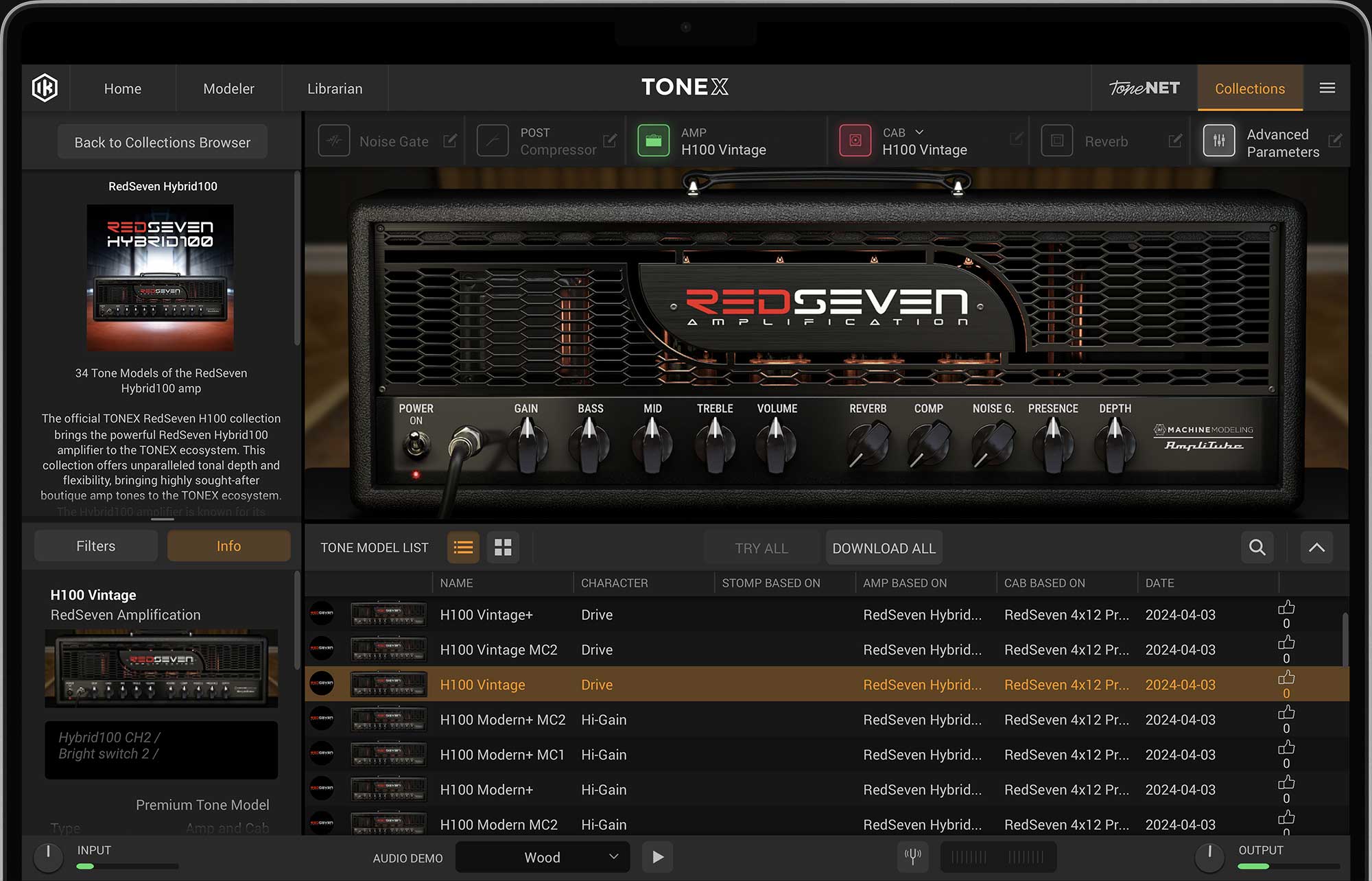Click Download All button

click(x=884, y=548)
